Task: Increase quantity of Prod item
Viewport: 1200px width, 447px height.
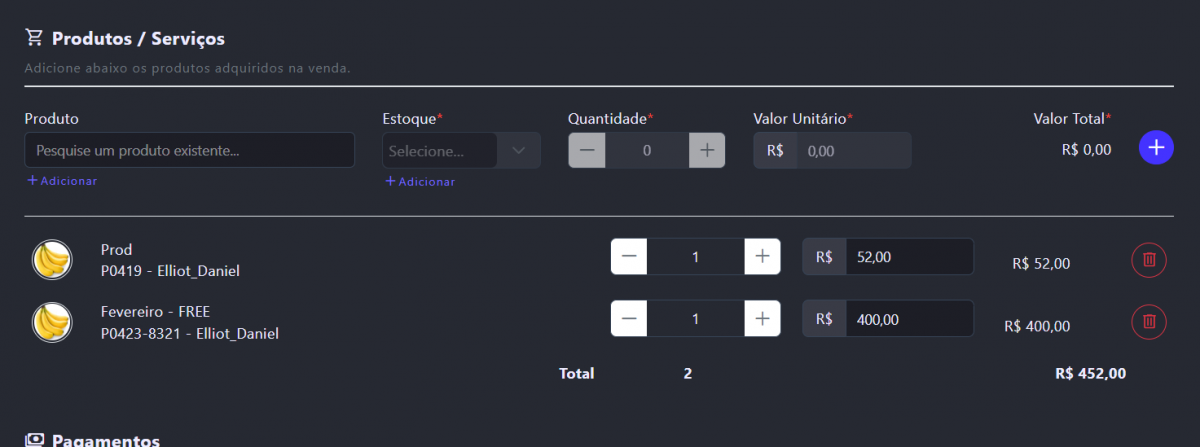Action: tap(762, 257)
